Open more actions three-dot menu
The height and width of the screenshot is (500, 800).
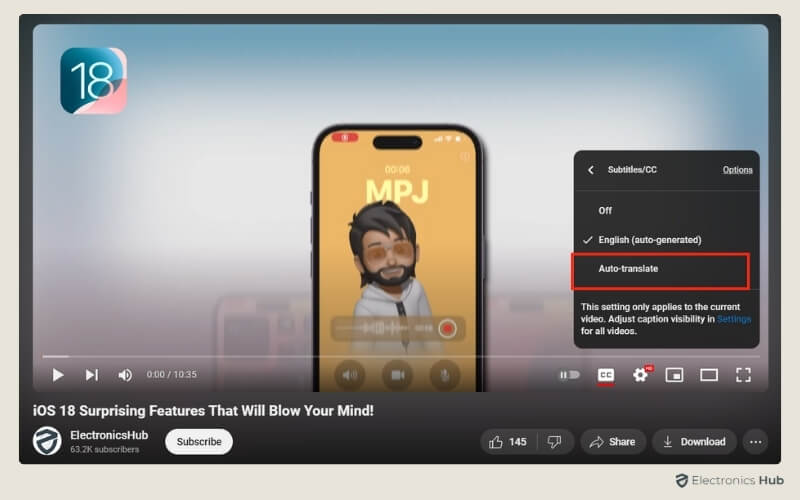(x=756, y=442)
